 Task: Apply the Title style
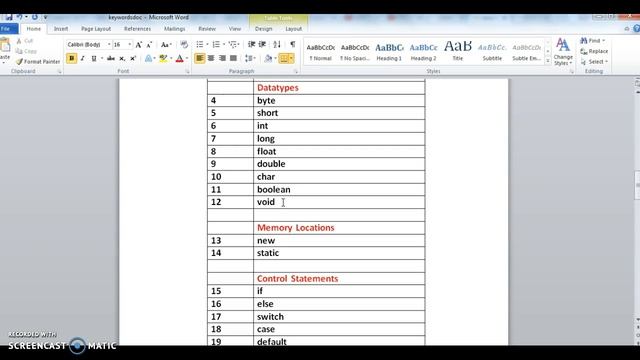pos(458,51)
